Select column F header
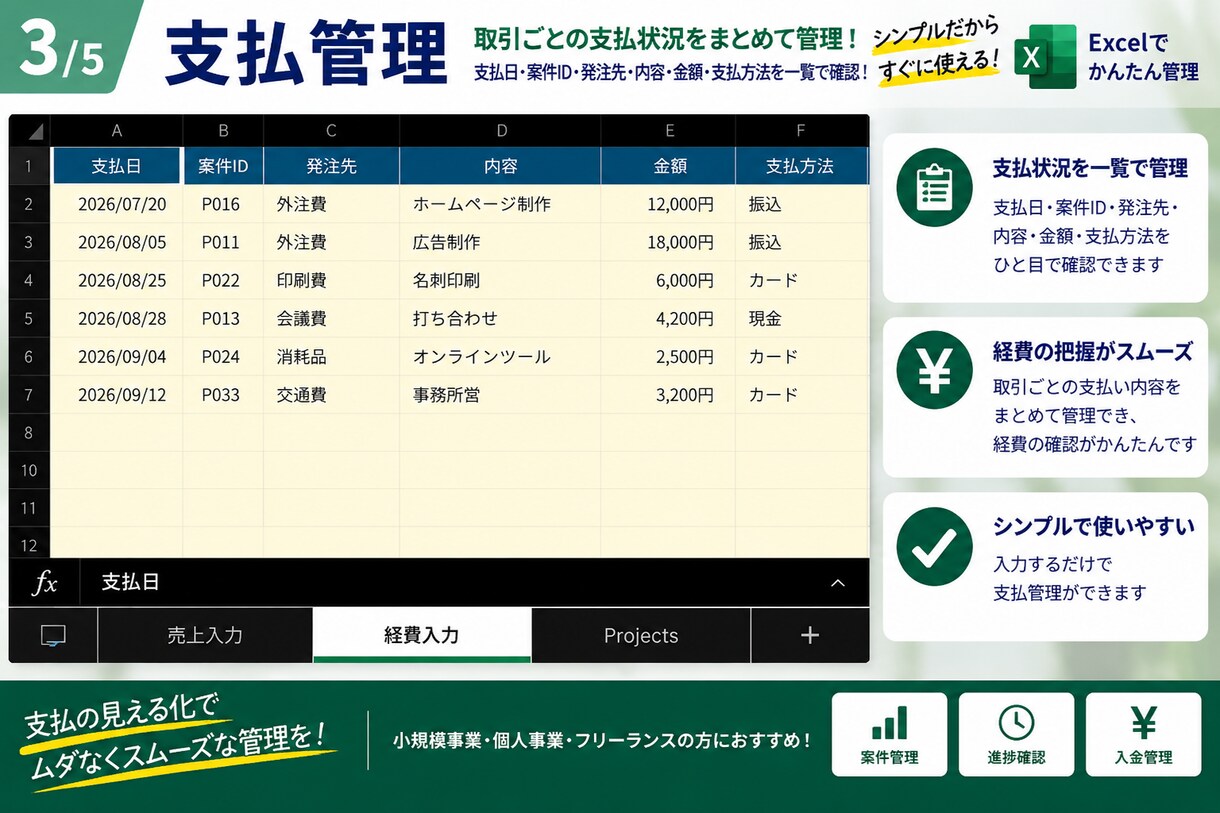Screen dimensions: 1220x813 [x=801, y=131]
